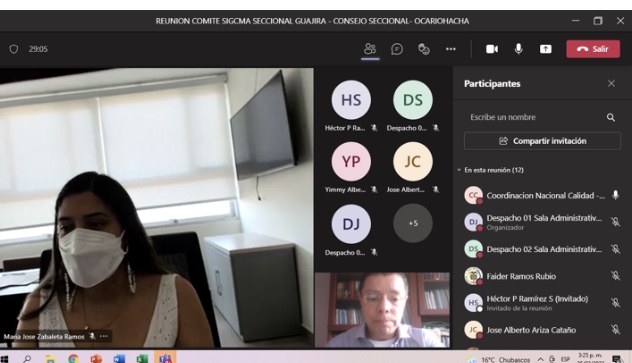Viewport: 632px width, 363px height.
Task: Toggle mic for Despacho 01 Sala Administrativa
Action: [x=615, y=222]
